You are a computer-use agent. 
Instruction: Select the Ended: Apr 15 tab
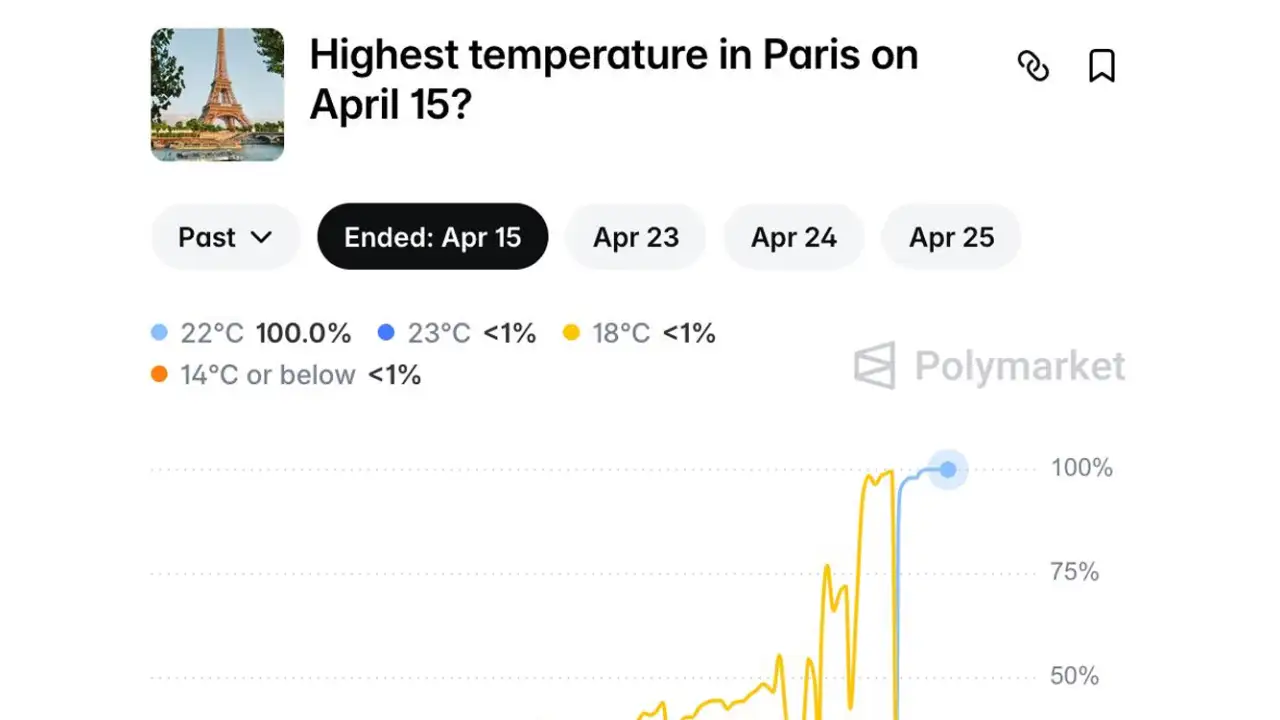pos(432,237)
